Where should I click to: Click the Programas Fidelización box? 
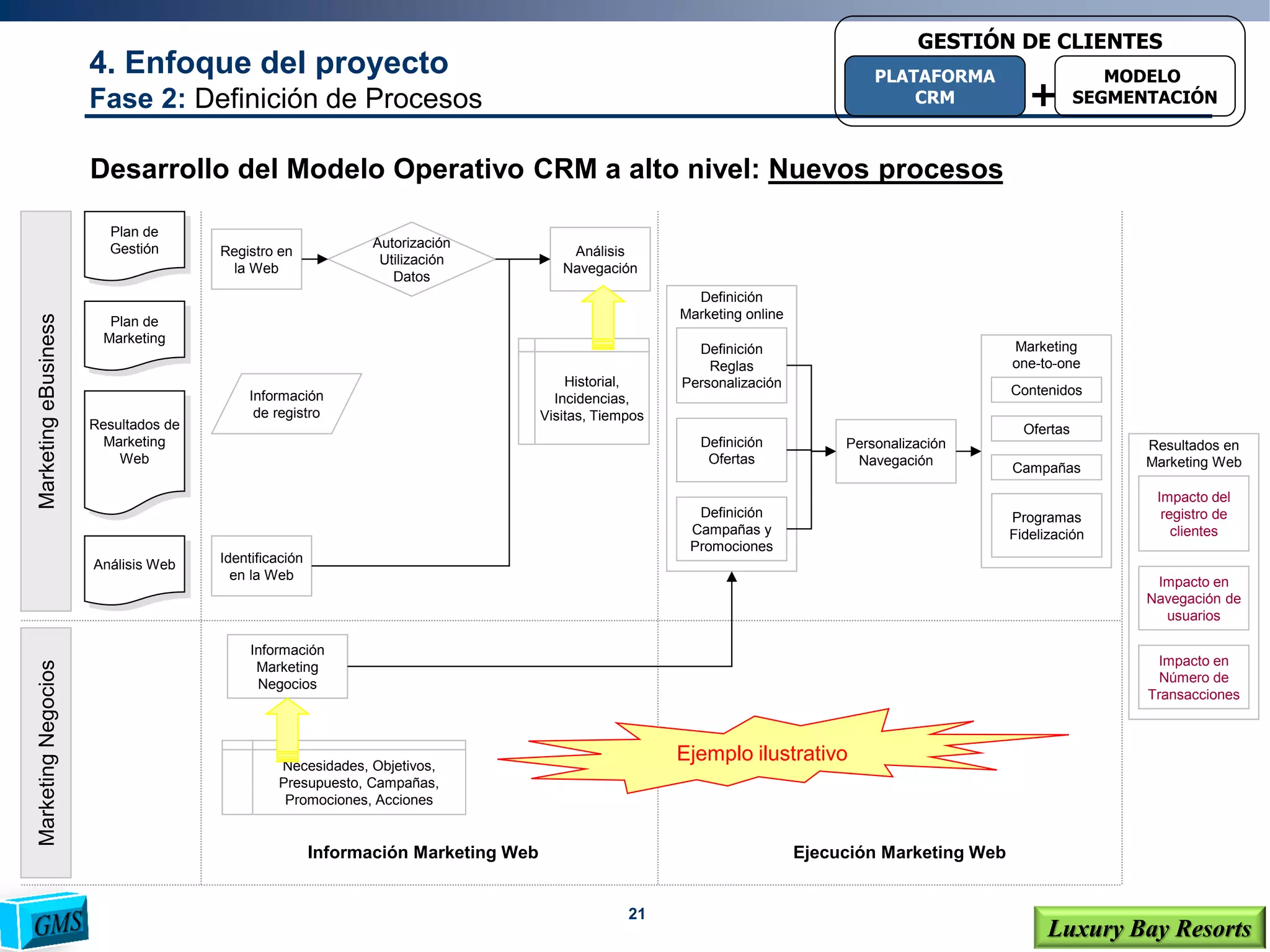click(1046, 526)
